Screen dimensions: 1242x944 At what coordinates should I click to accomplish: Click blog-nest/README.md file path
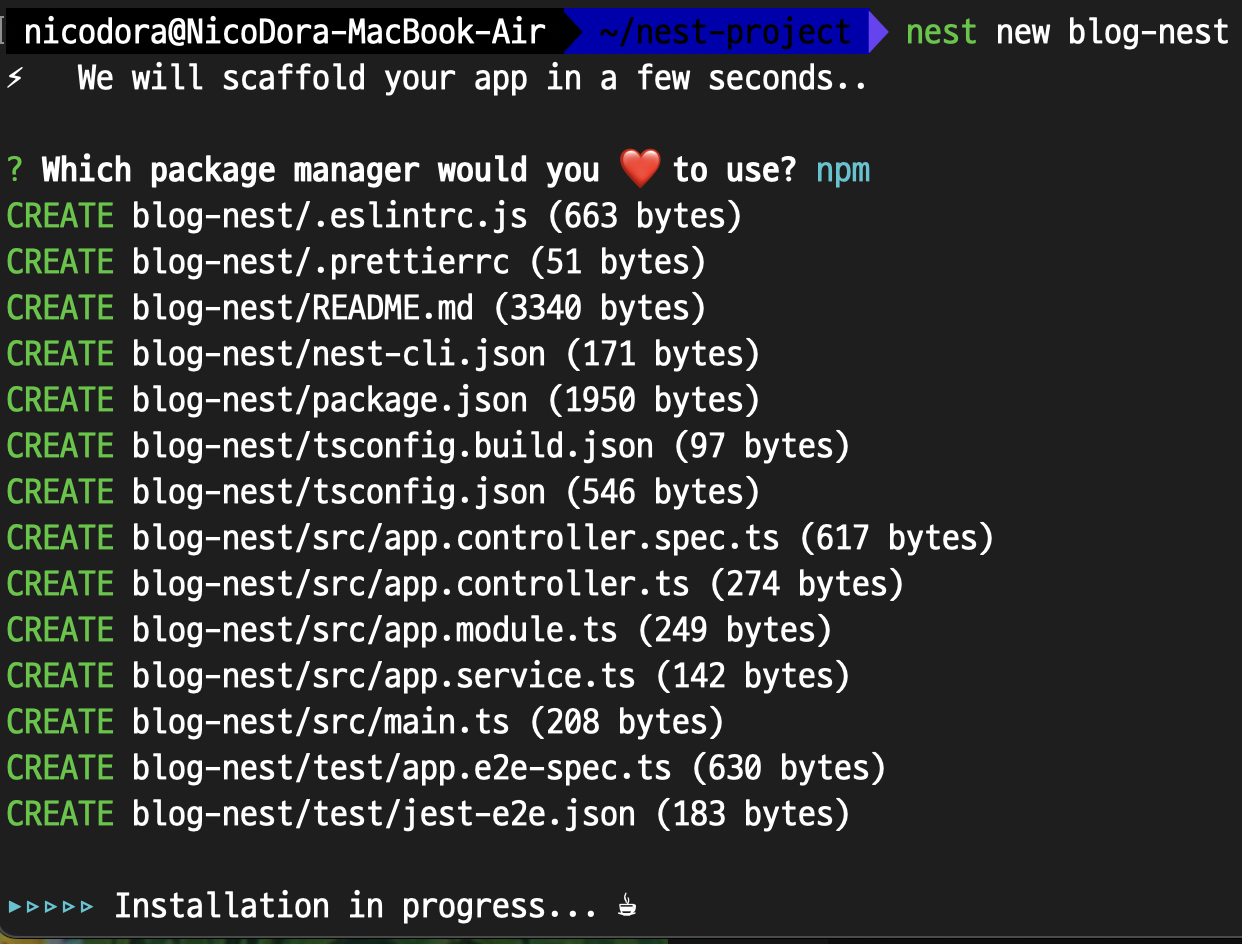pyautogui.click(x=302, y=308)
